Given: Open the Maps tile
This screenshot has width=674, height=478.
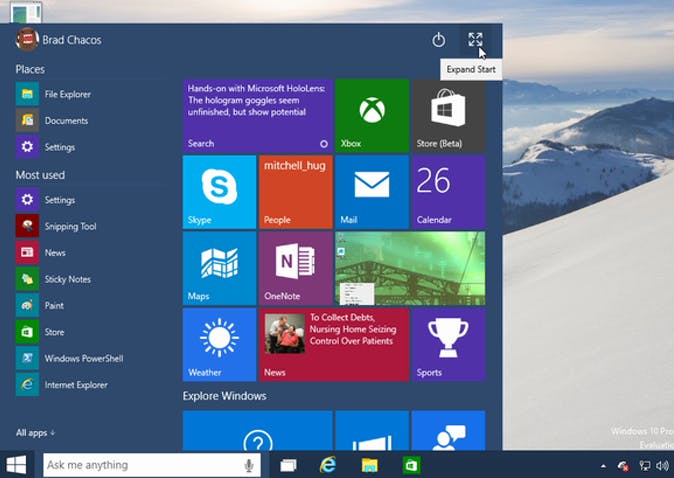Looking at the screenshot, I should click(x=219, y=268).
